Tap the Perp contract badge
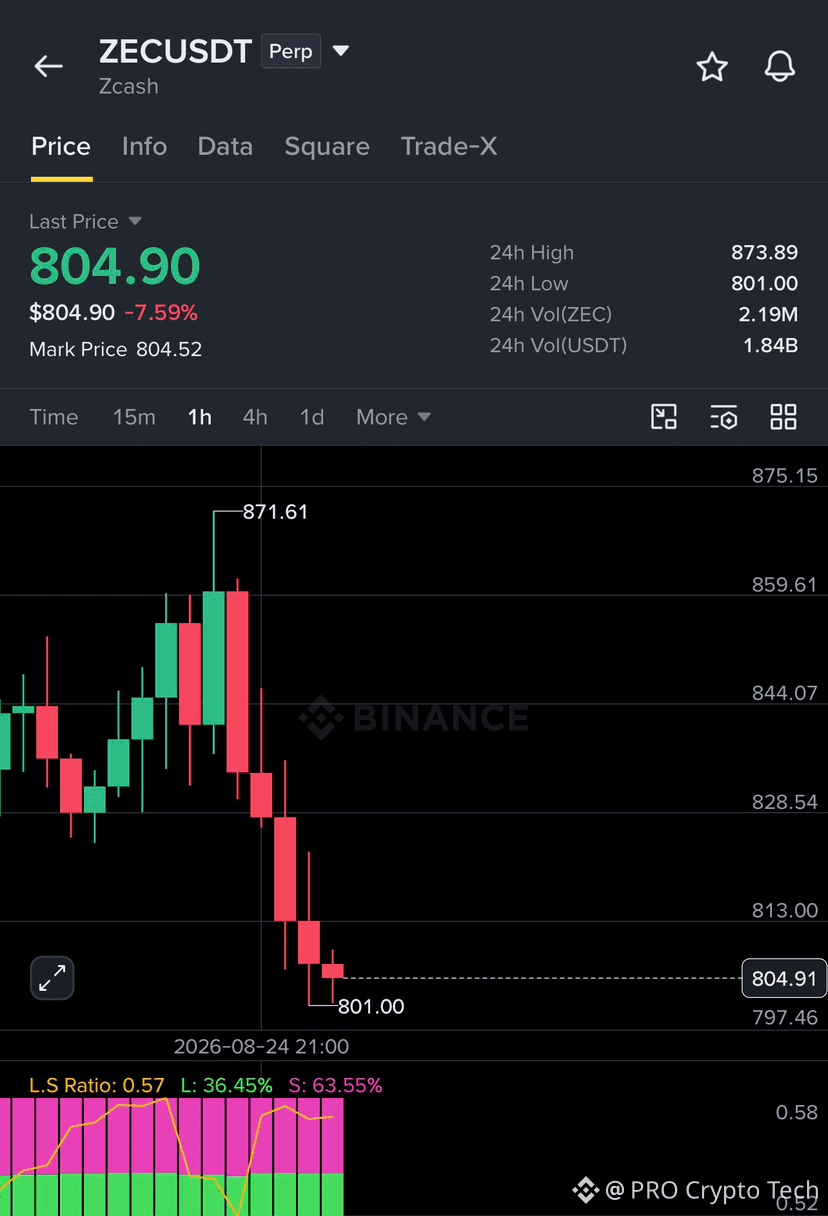 [x=291, y=51]
